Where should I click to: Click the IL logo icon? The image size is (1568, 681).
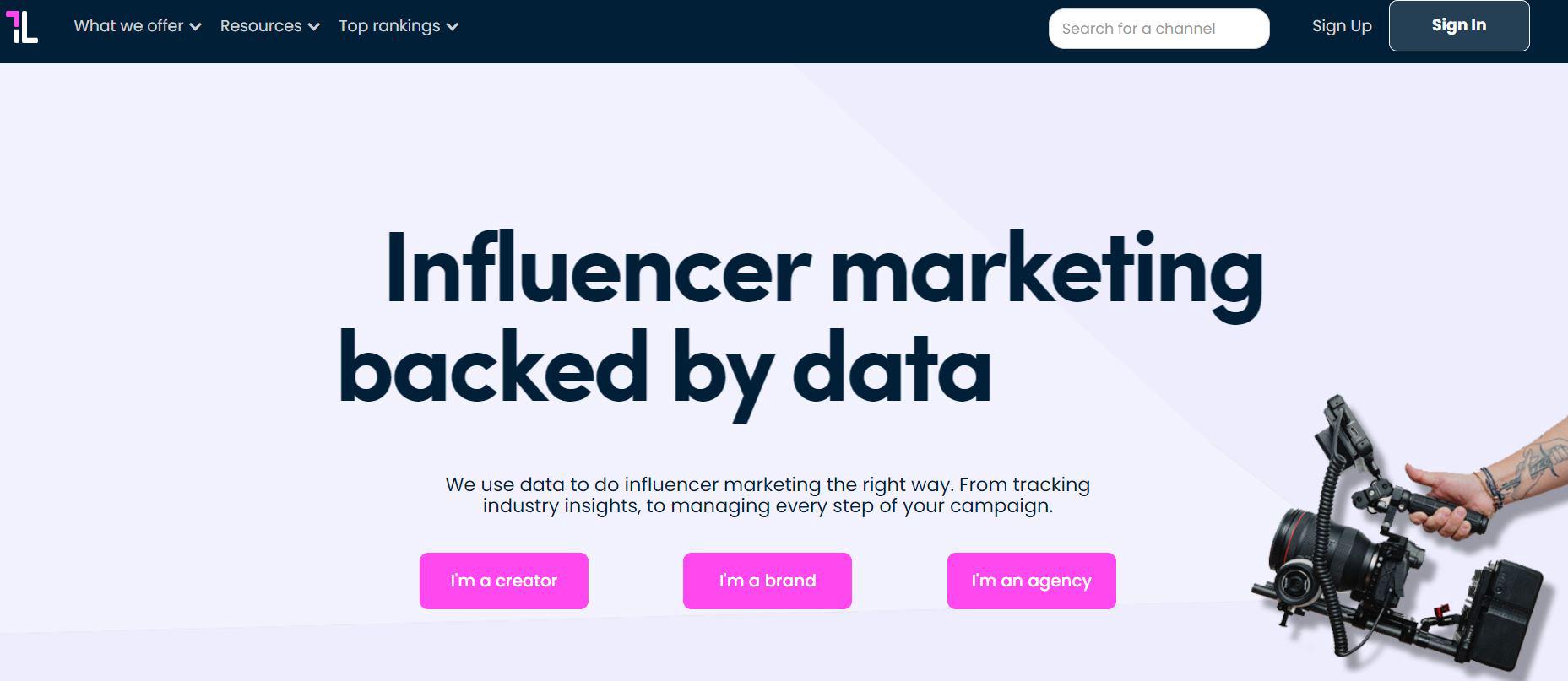point(22,26)
